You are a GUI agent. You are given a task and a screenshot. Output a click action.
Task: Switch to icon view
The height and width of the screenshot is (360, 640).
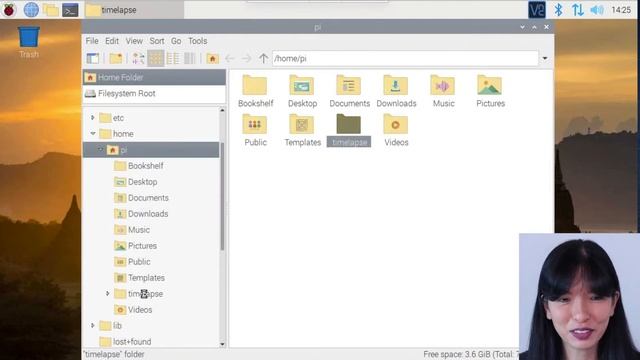(x=156, y=58)
